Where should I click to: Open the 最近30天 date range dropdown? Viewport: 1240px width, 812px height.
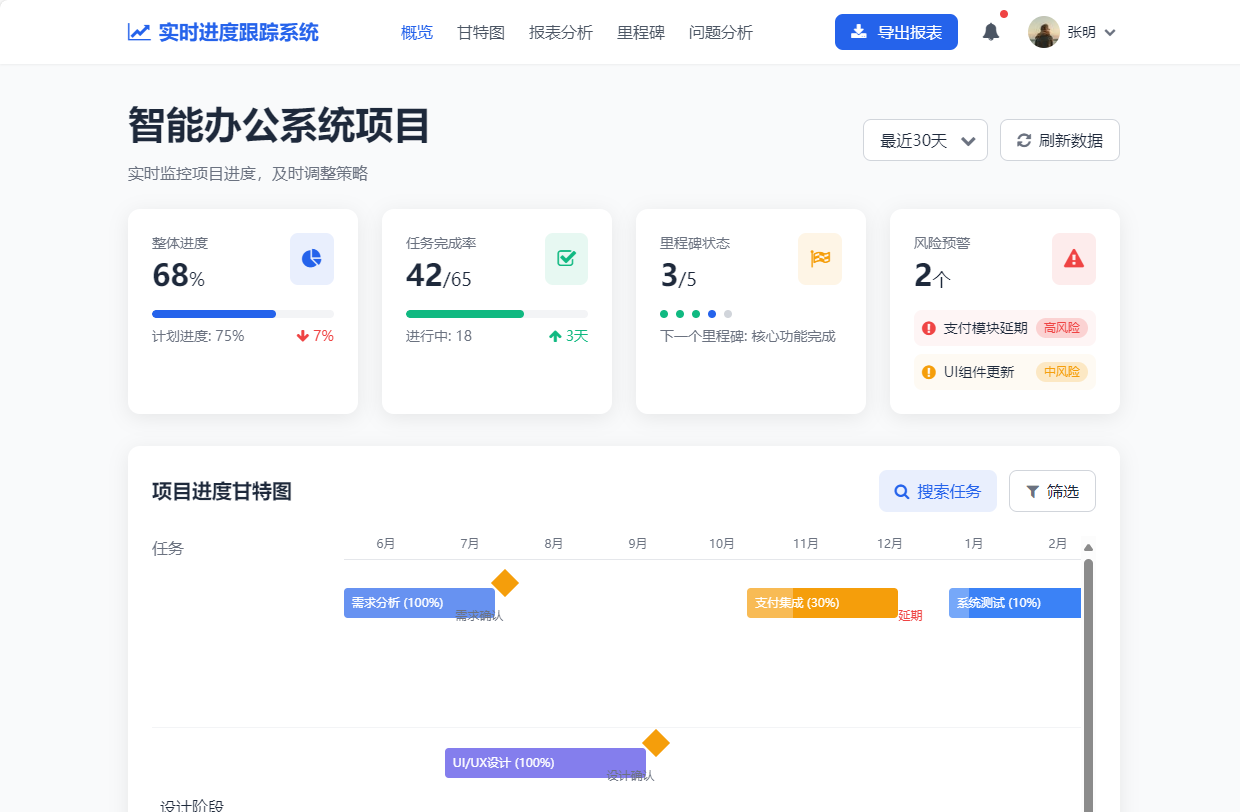[924, 140]
